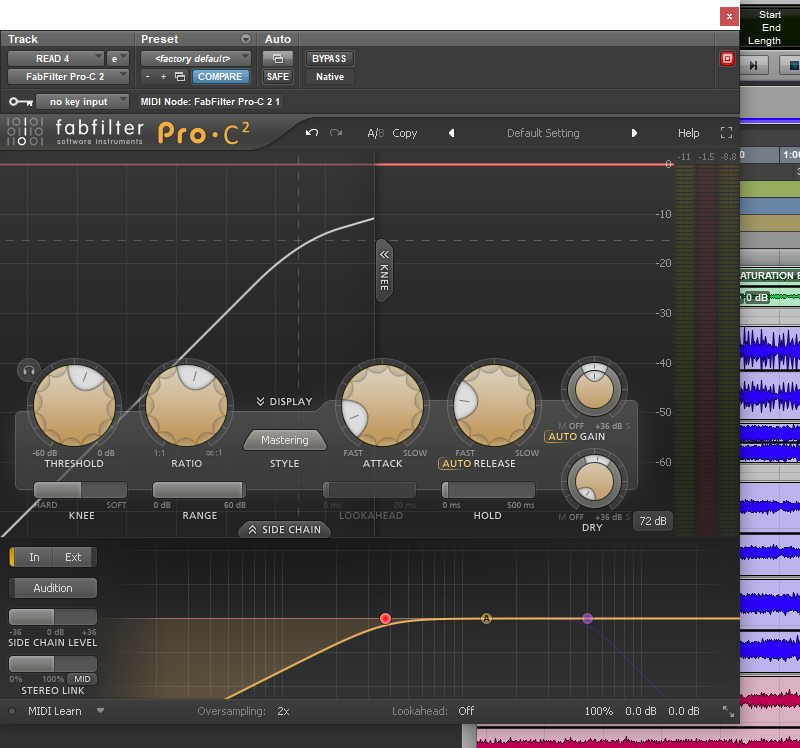Click the RATIO knob
This screenshot has width=800, height=748.
pyautogui.click(x=186, y=406)
